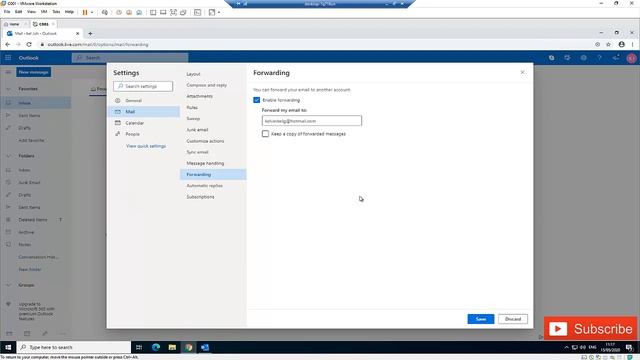Click VMware take snapshot icon
Viewport: 640px width, 360px height.
(x=119, y=12)
